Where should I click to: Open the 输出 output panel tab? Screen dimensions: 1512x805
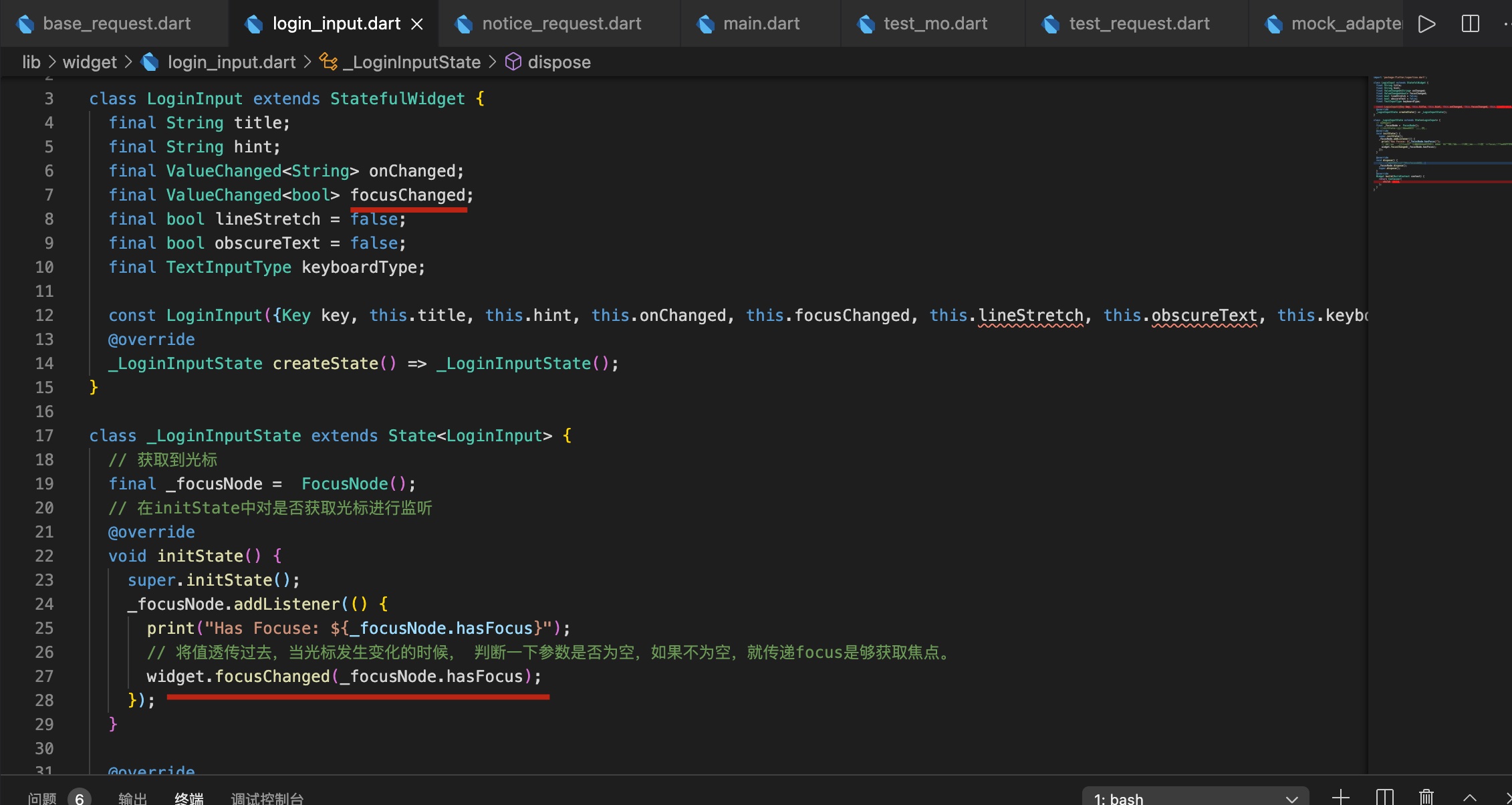132,797
